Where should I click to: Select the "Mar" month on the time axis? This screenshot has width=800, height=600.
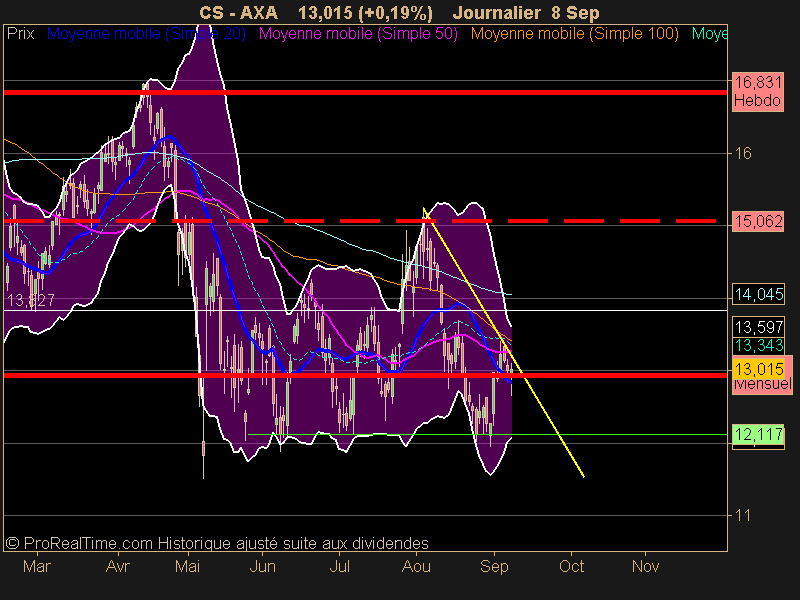pos(37,566)
